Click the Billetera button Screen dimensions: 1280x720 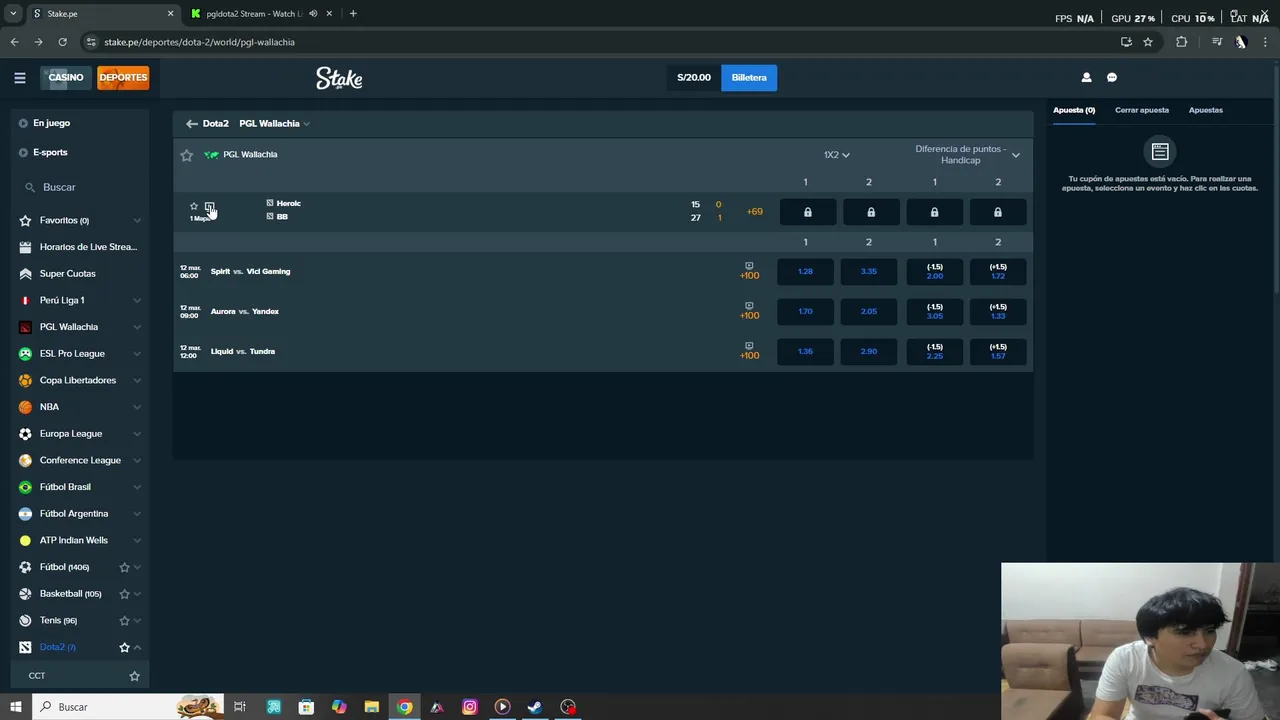[749, 77]
